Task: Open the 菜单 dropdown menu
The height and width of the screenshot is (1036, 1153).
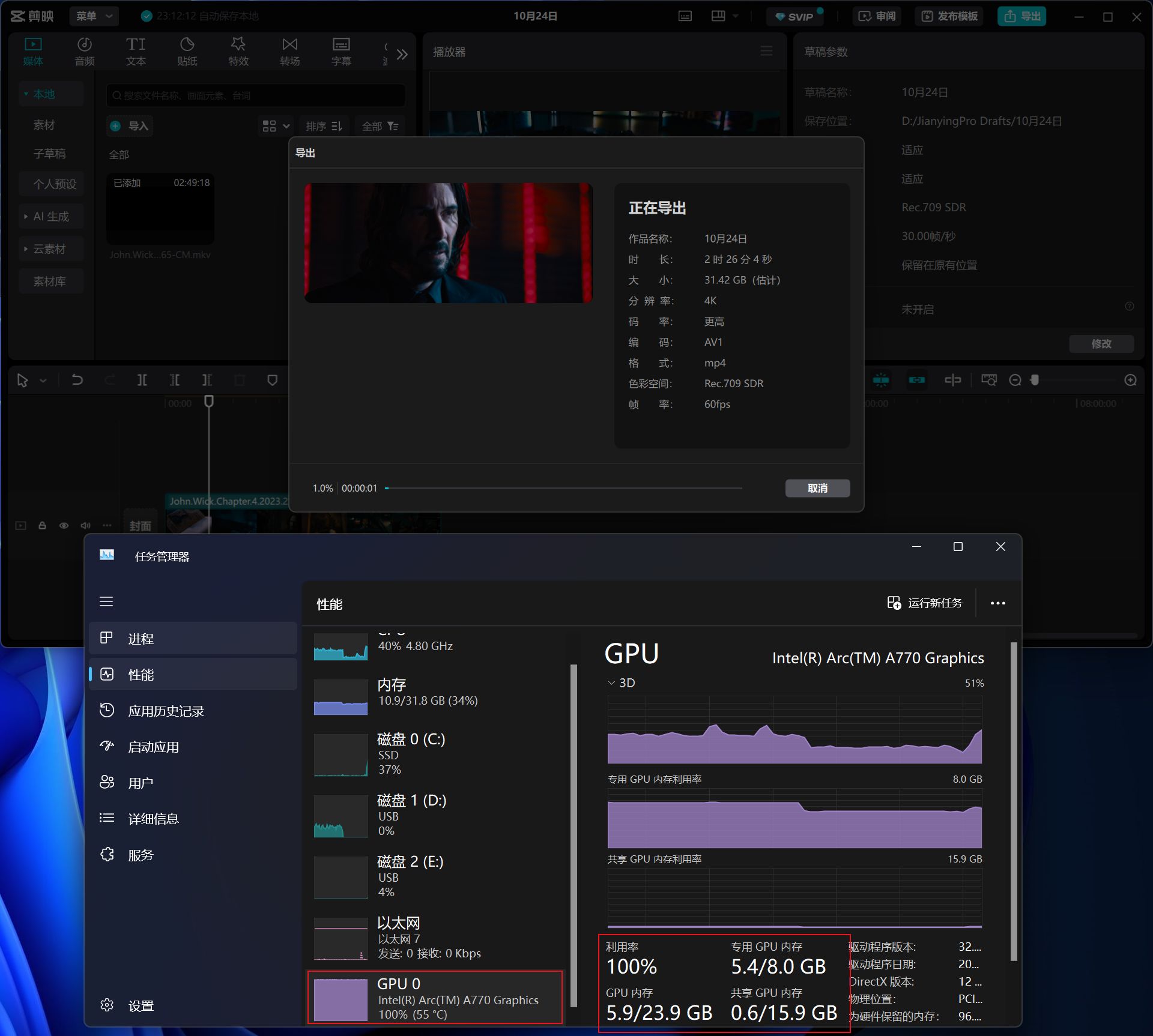Action: (x=94, y=16)
